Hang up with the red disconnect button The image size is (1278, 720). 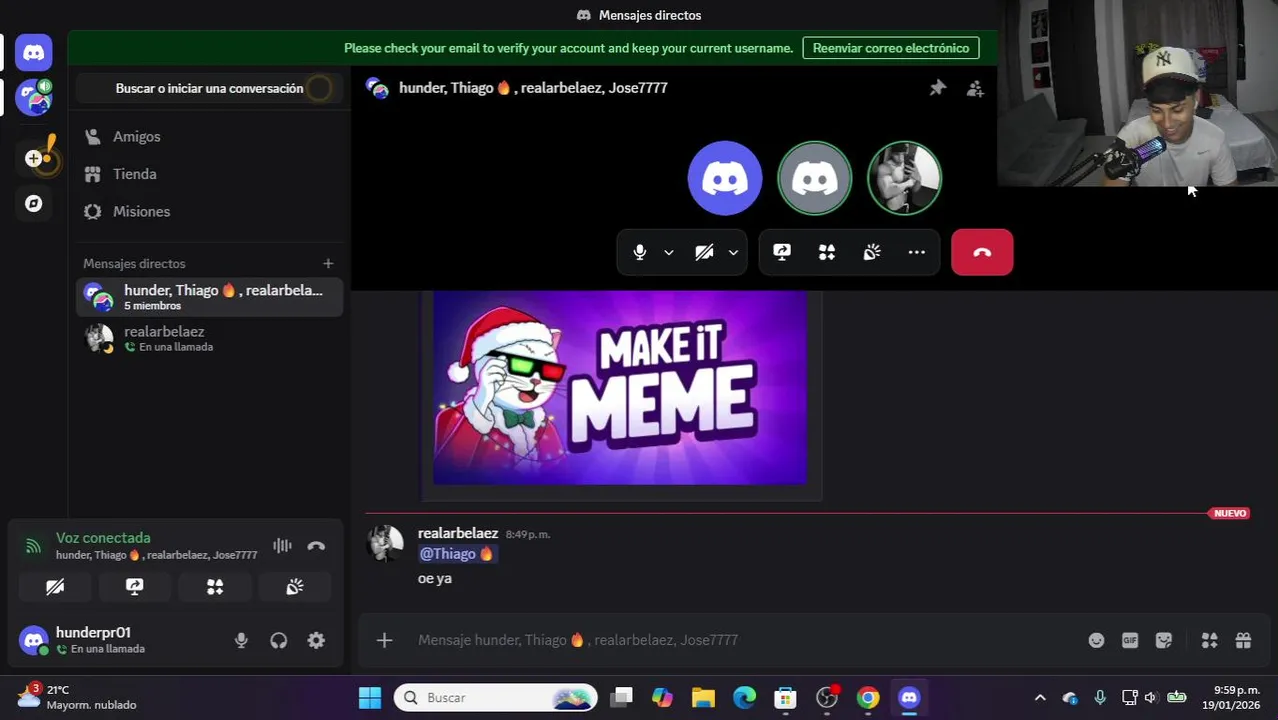[982, 252]
